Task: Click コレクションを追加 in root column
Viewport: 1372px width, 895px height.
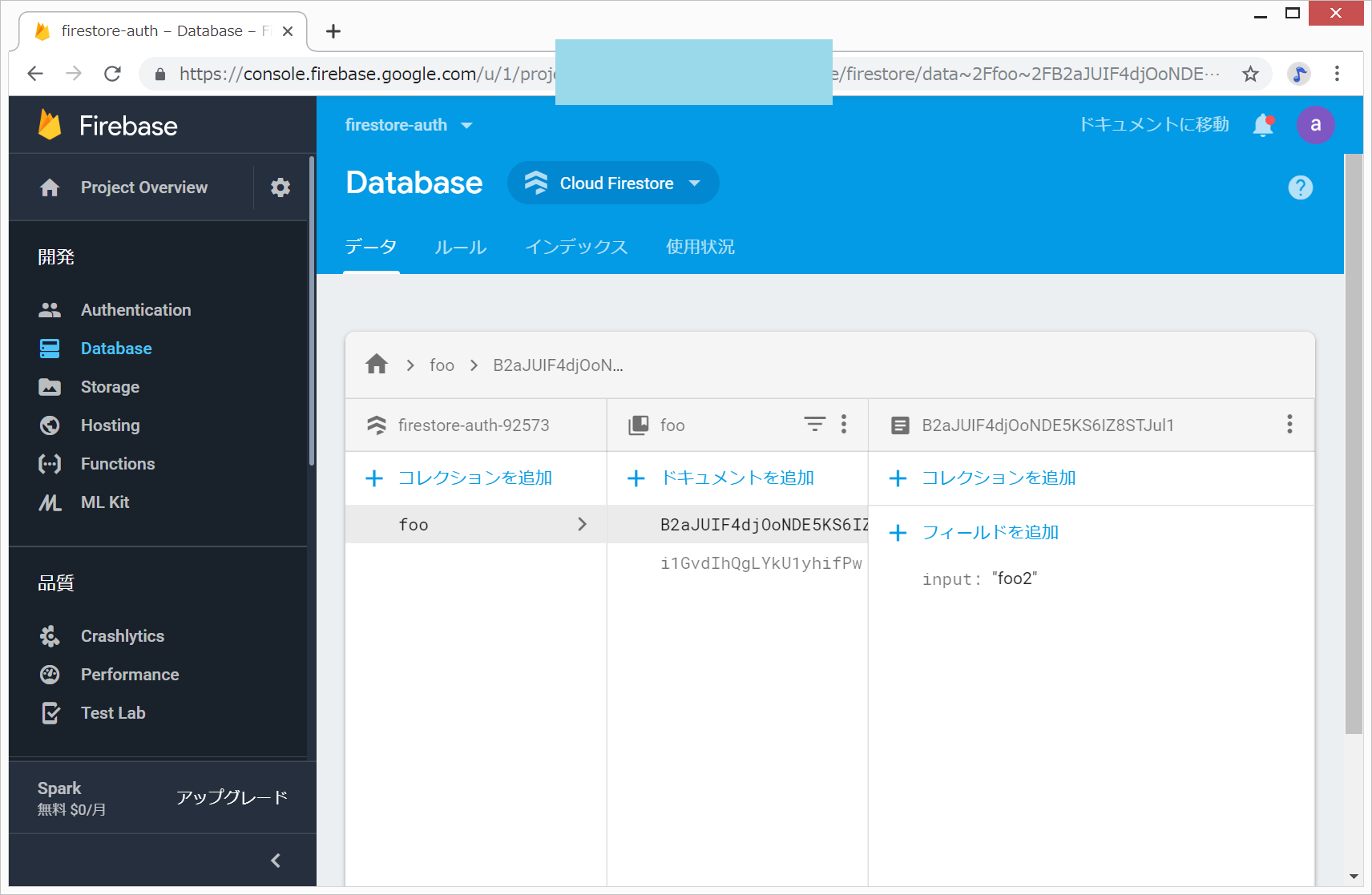Action: click(459, 478)
